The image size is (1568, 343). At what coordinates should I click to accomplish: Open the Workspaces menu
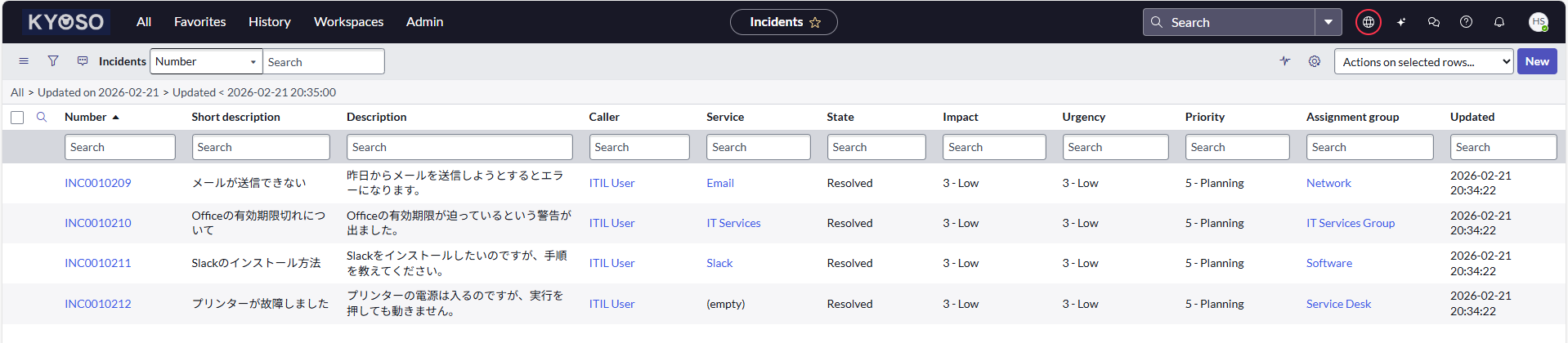tap(348, 22)
